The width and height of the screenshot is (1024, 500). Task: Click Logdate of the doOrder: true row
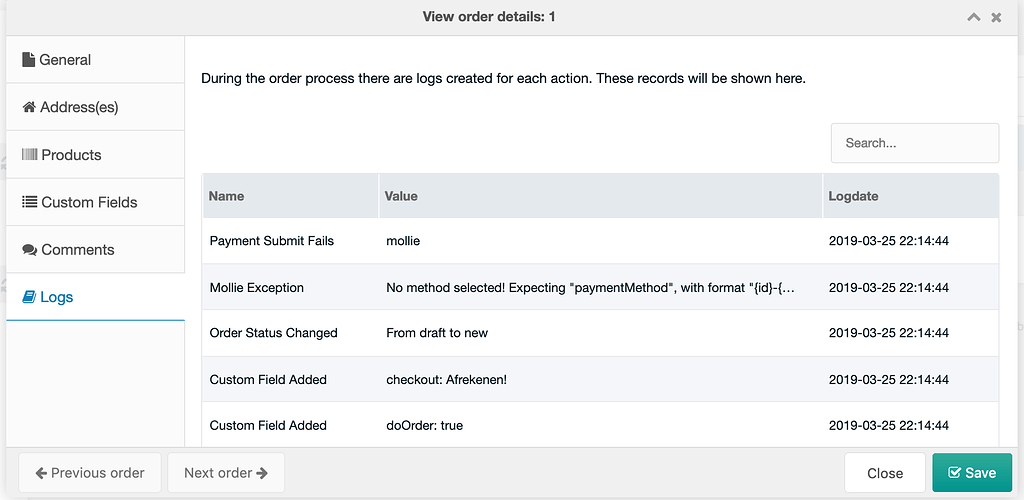[x=889, y=426]
